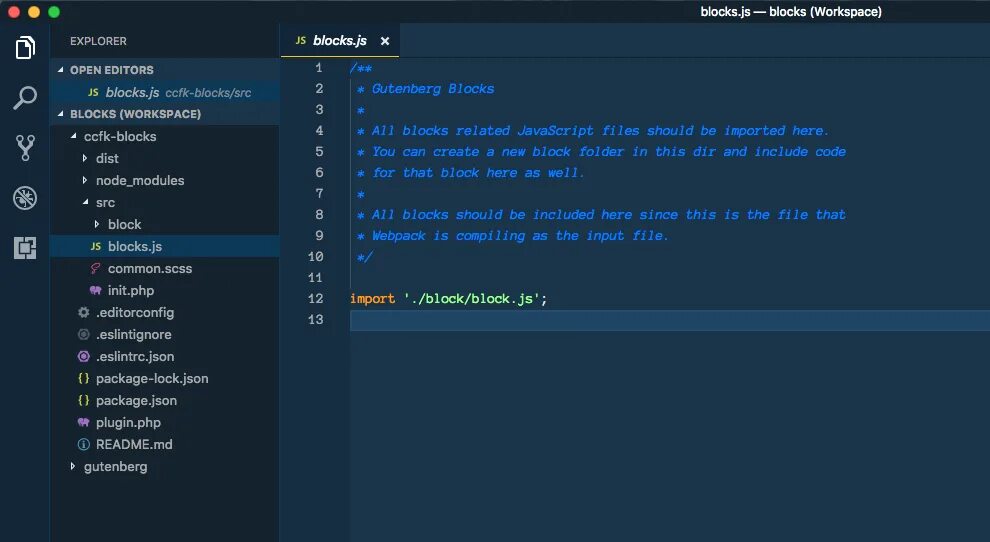Screen dimensions: 990x542
Task: Click the JS icon beside src blocks.js
Action: 95,246
